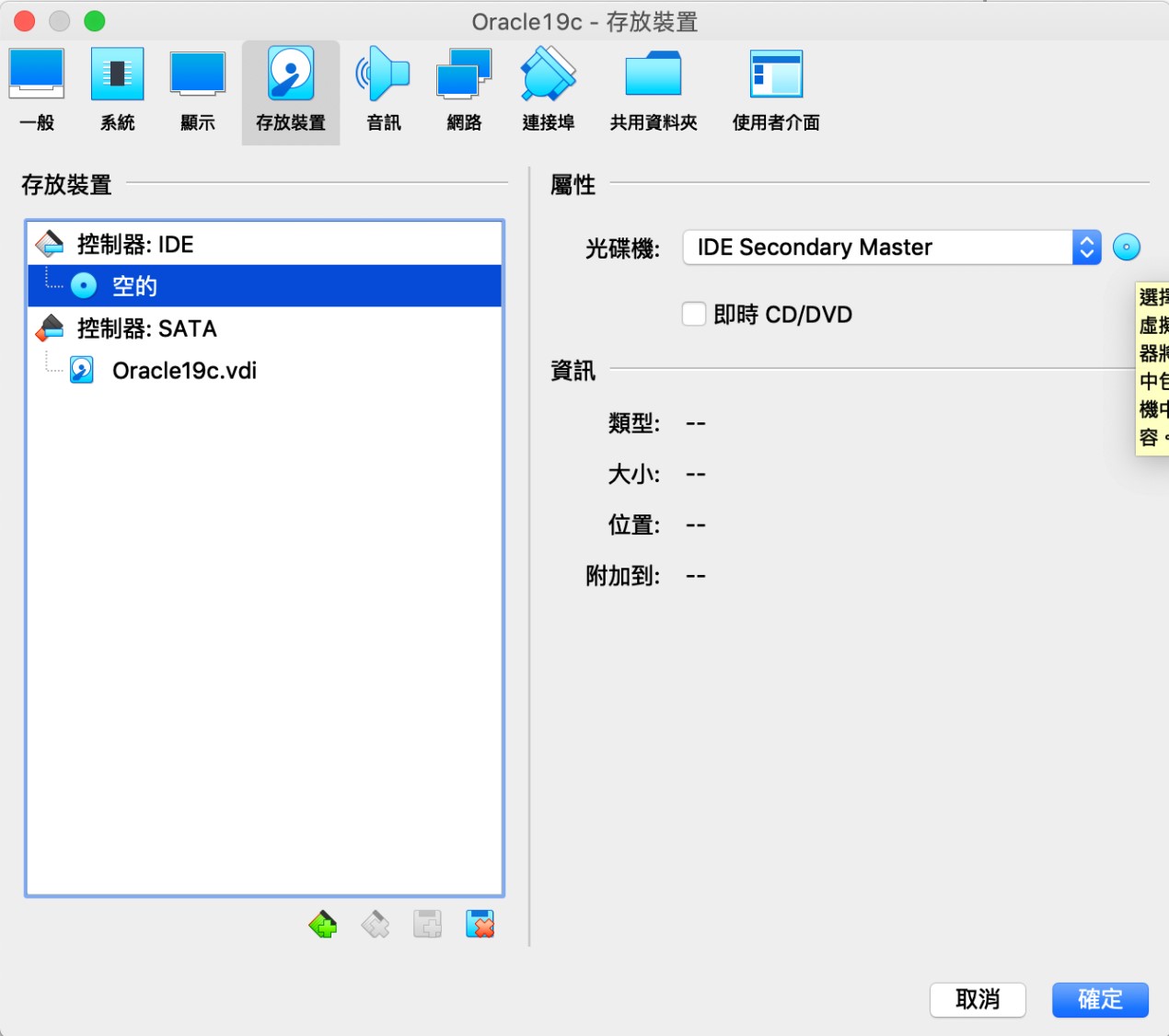This screenshot has width=1169, height=1036.
Task: Click the choose optical disk file icon
Action: click(x=1127, y=247)
